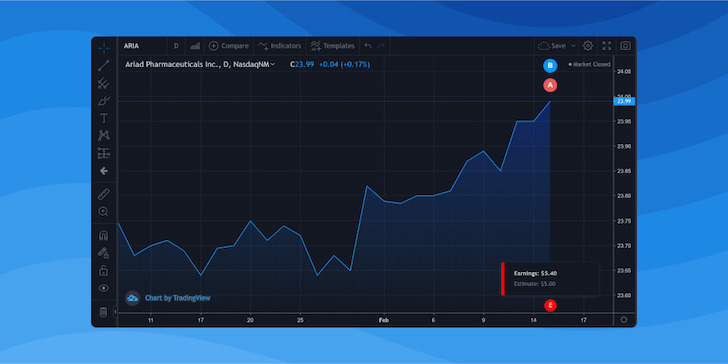Toggle magnet mode
The height and width of the screenshot is (364, 728).
[x=104, y=235]
